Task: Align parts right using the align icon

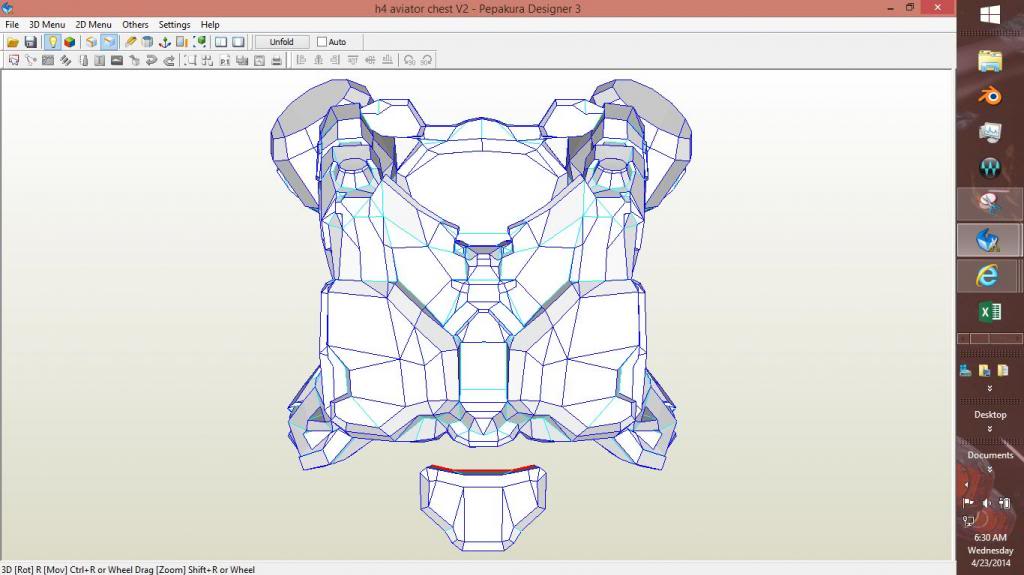Action: 336,60
